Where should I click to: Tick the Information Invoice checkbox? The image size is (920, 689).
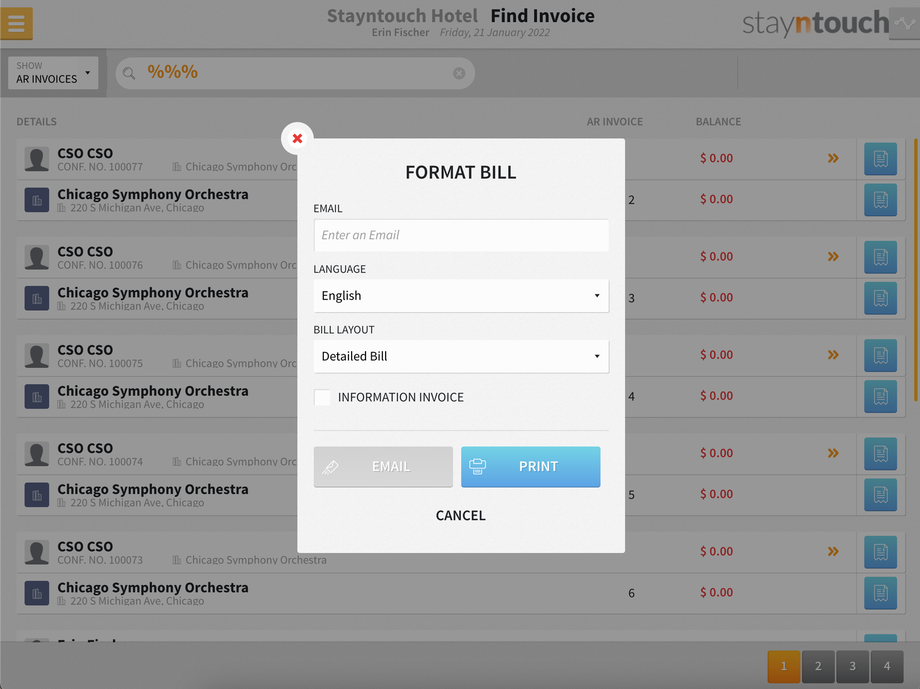coord(322,397)
